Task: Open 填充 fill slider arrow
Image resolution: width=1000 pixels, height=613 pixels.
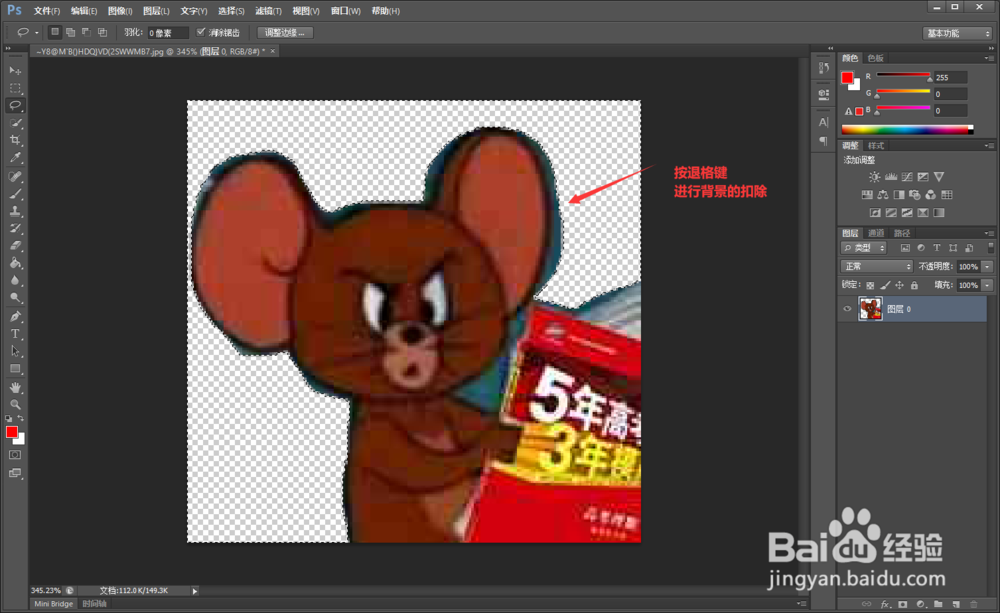Action: [x=987, y=285]
